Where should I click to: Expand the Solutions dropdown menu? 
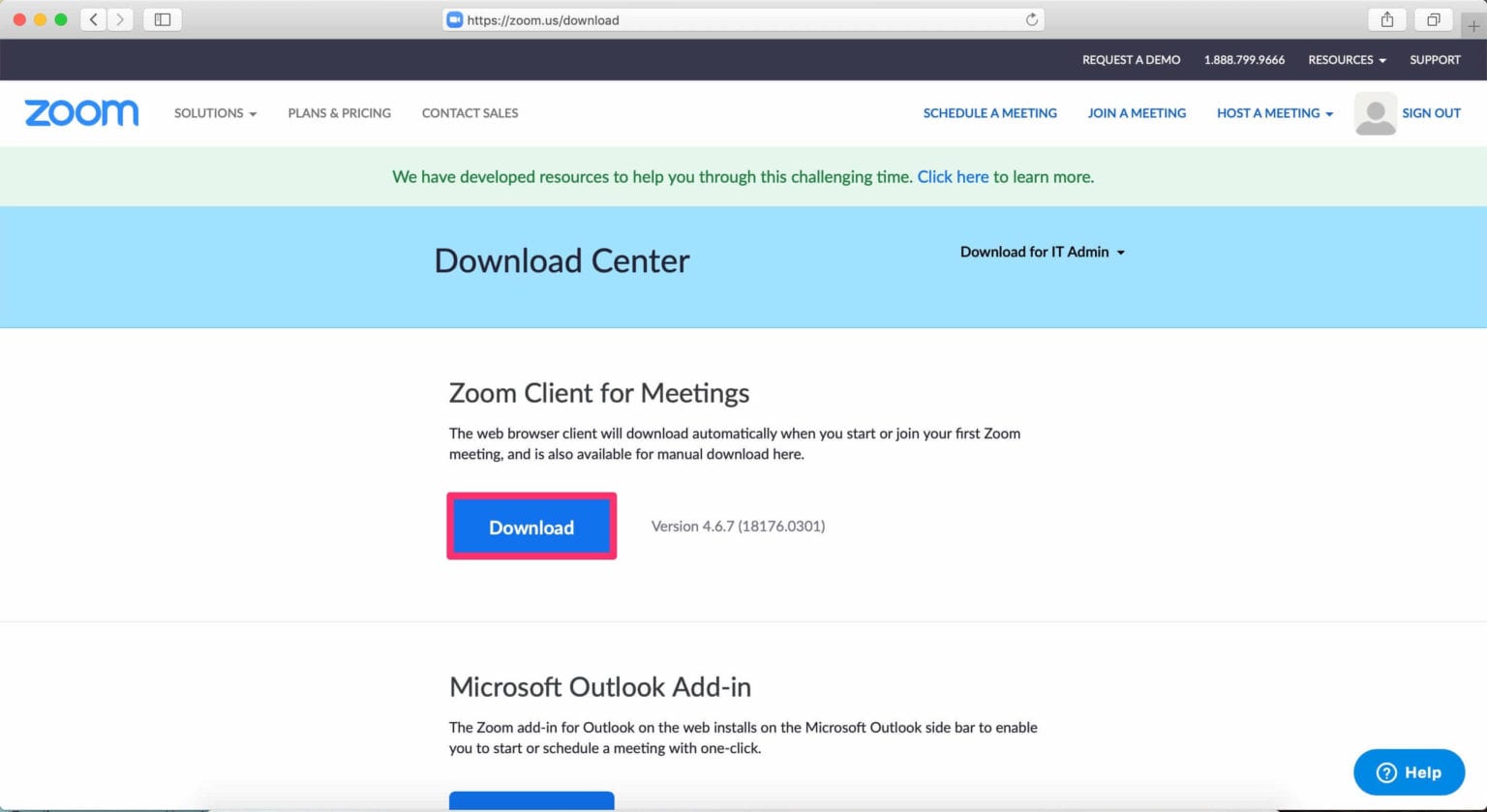tap(215, 113)
